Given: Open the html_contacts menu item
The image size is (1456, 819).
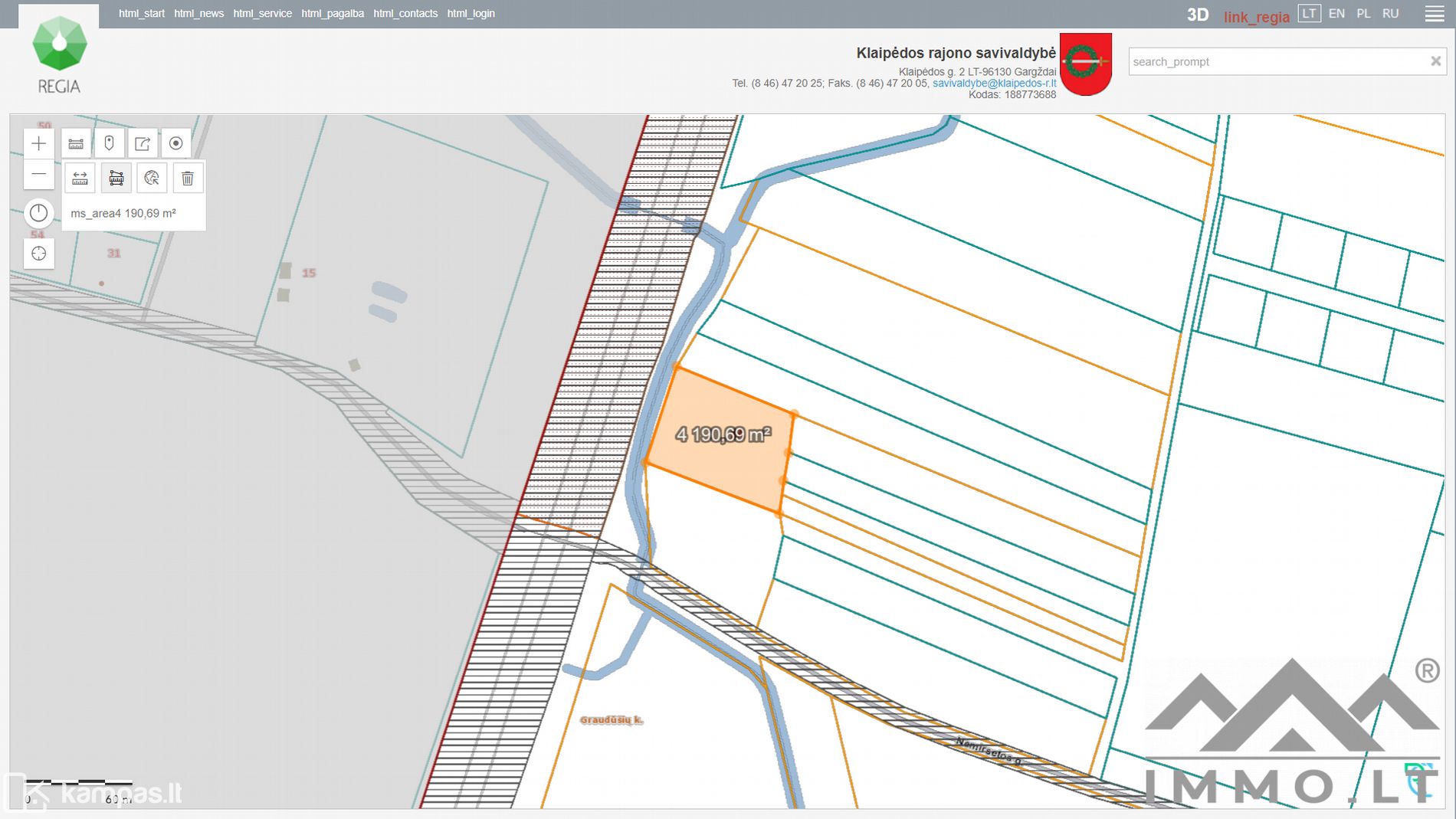Looking at the screenshot, I should pyautogui.click(x=405, y=14).
